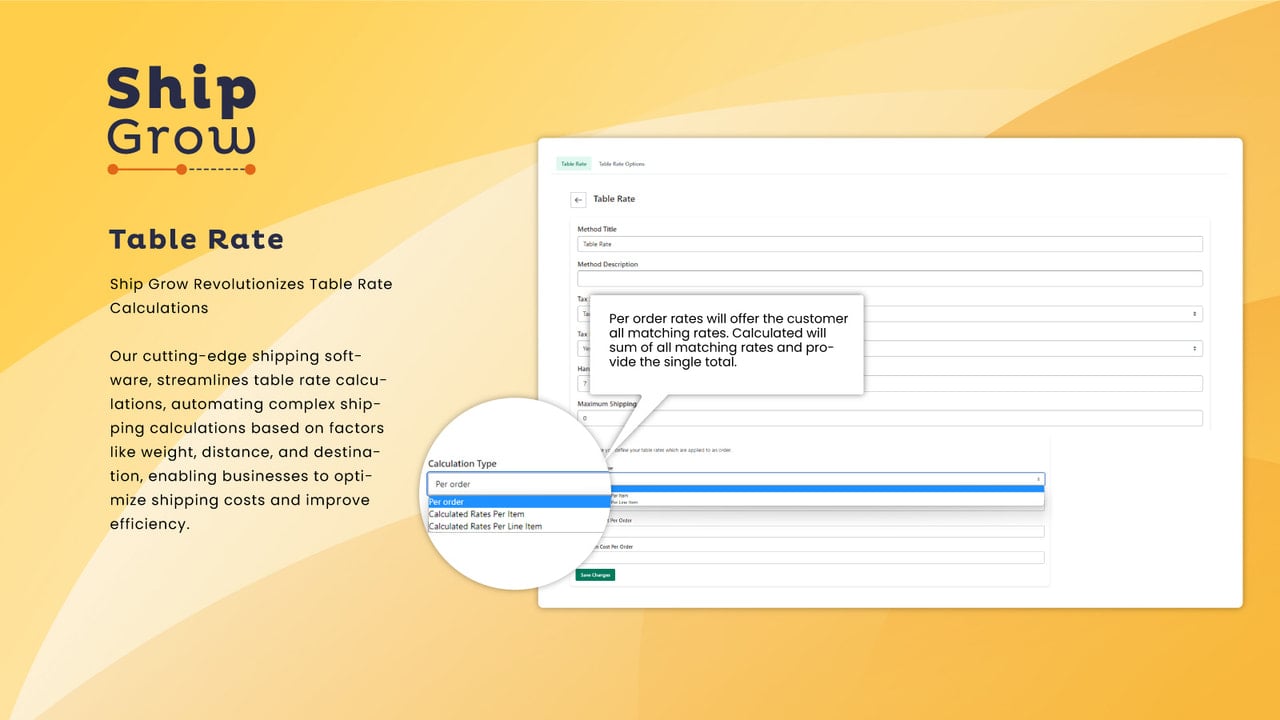Click the magnified Per order select box
Viewport: 1280px width, 720px height.
pos(519,484)
